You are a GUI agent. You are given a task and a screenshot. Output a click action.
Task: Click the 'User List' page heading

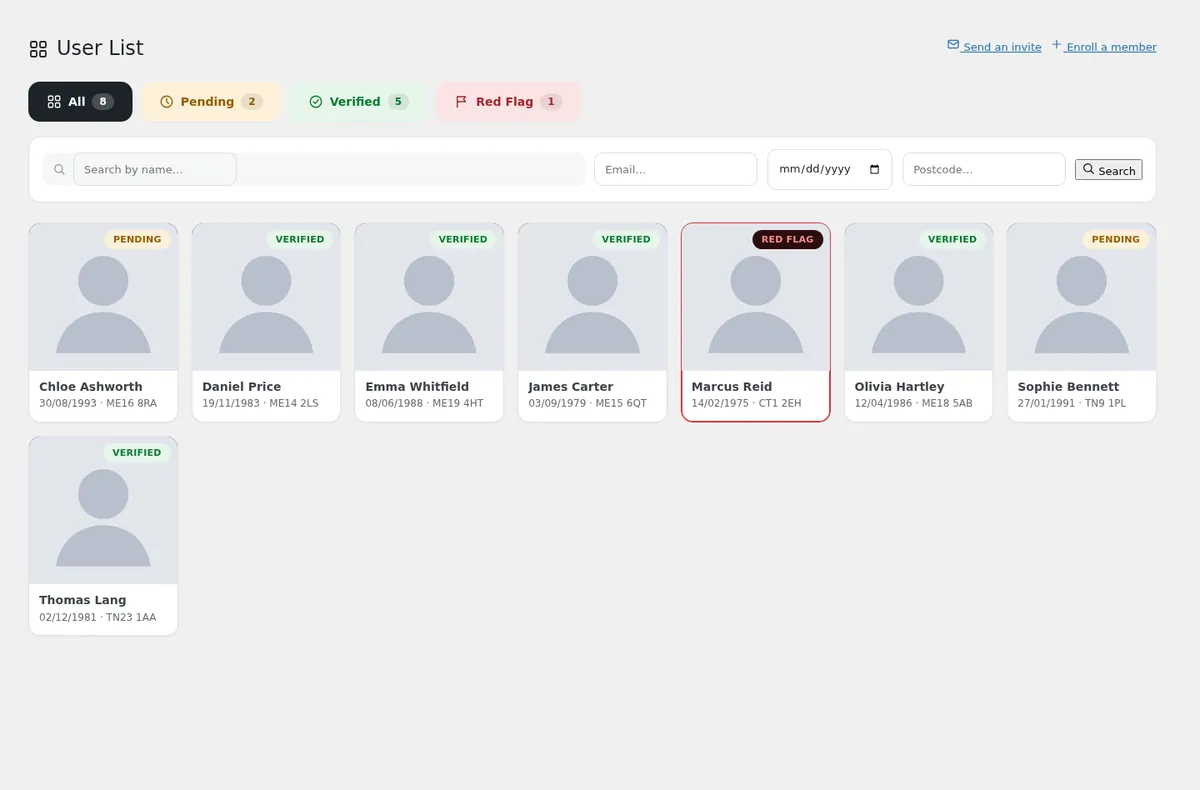(x=100, y=48)
